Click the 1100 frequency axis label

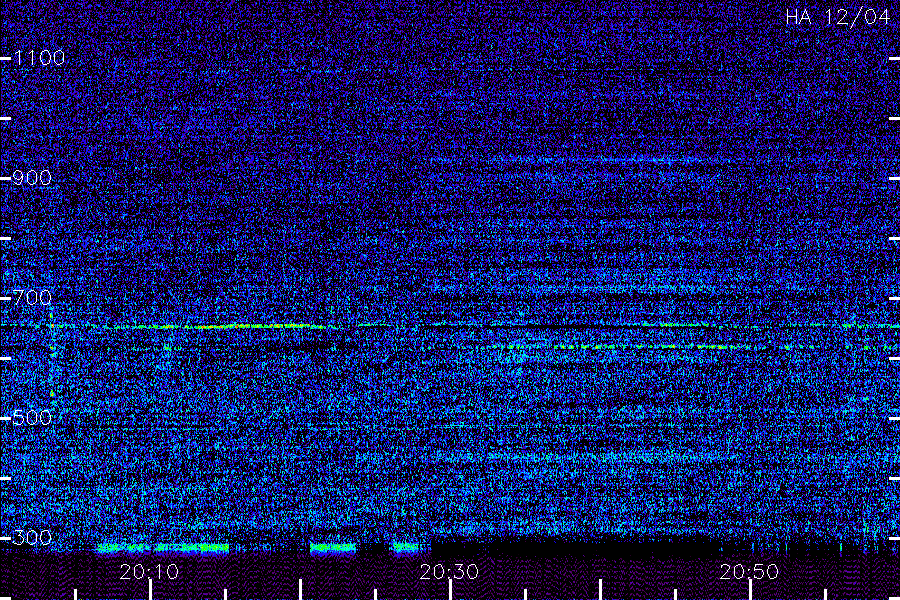[39, 58]
